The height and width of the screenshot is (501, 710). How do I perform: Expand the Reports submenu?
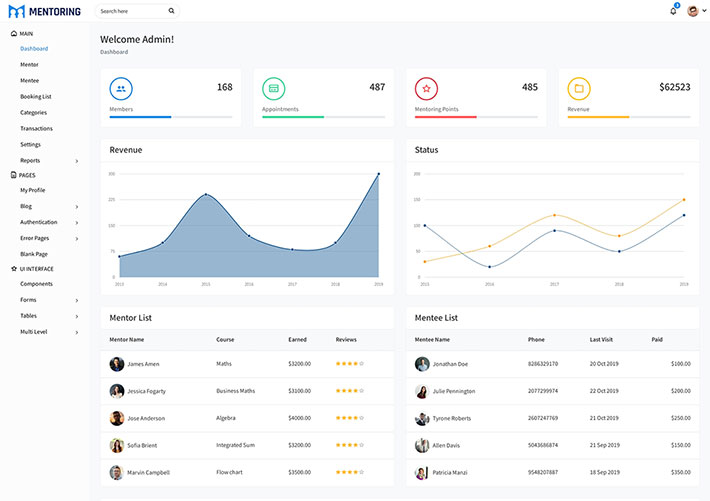click(77, 161)
